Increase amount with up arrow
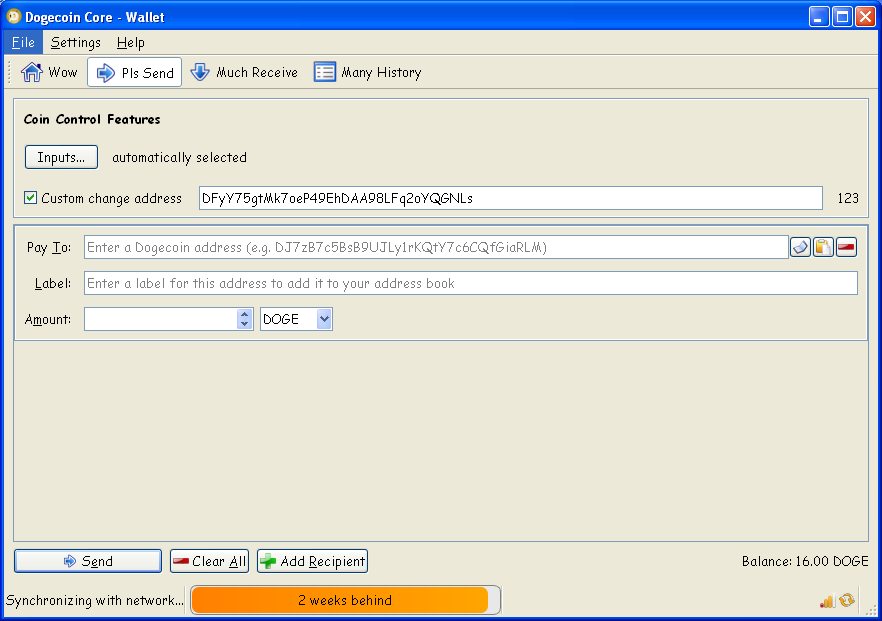The image size is (882, 621). pos(244,314)
